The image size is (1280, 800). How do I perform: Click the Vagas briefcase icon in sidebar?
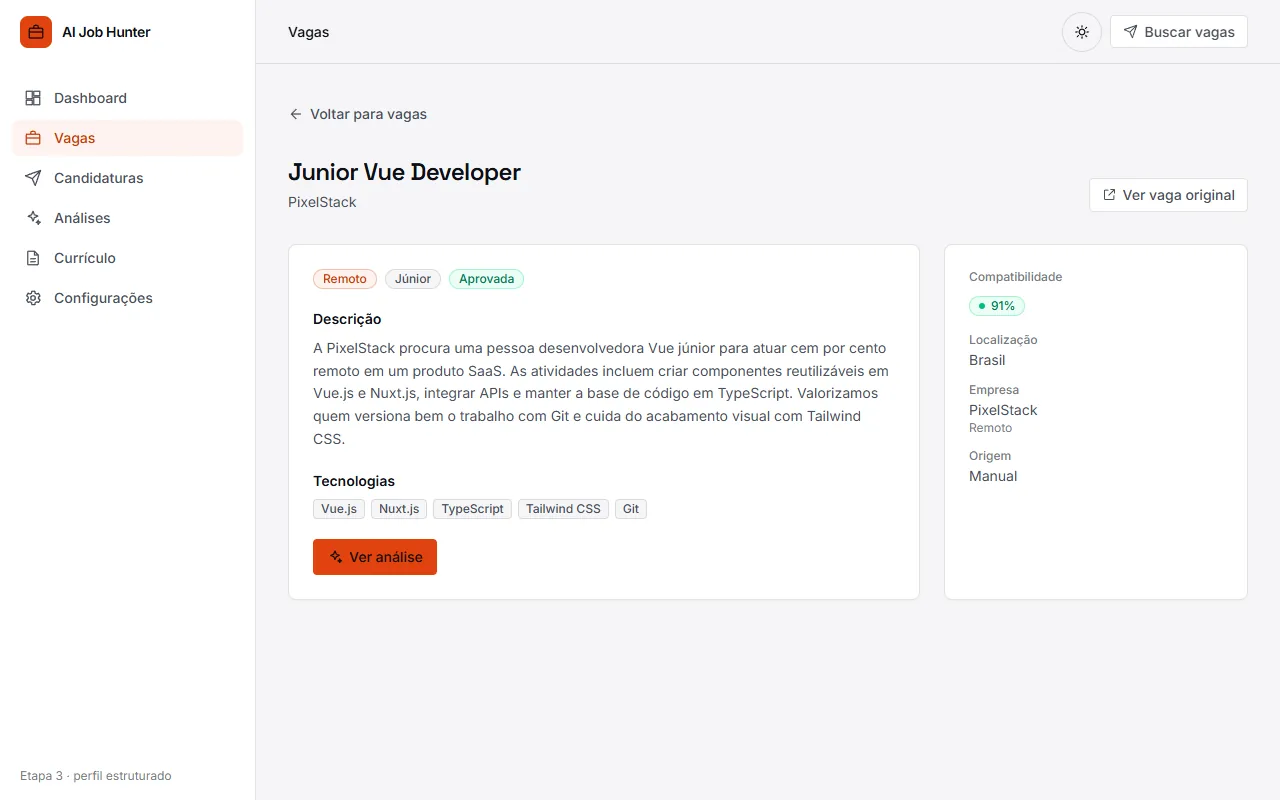(33, 138)
